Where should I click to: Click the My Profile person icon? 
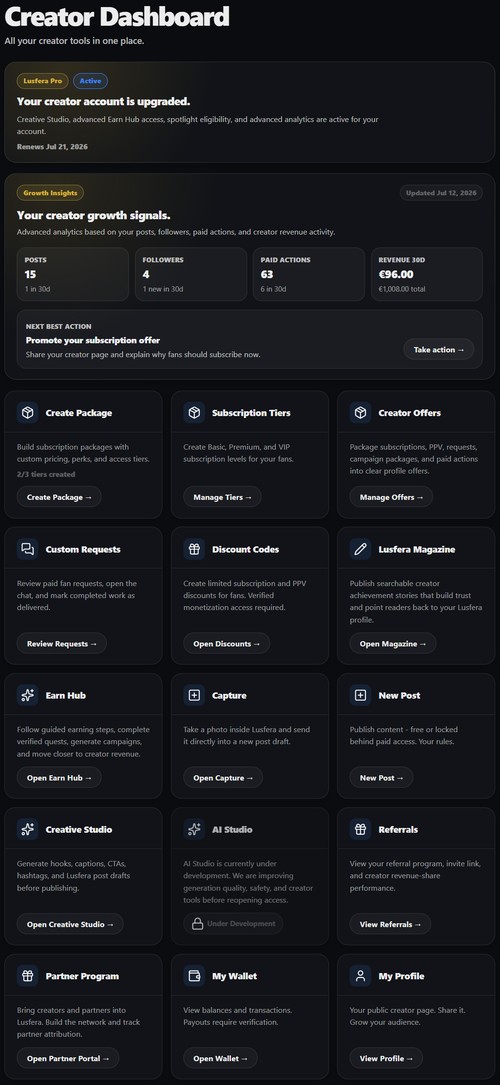(360, 976)
